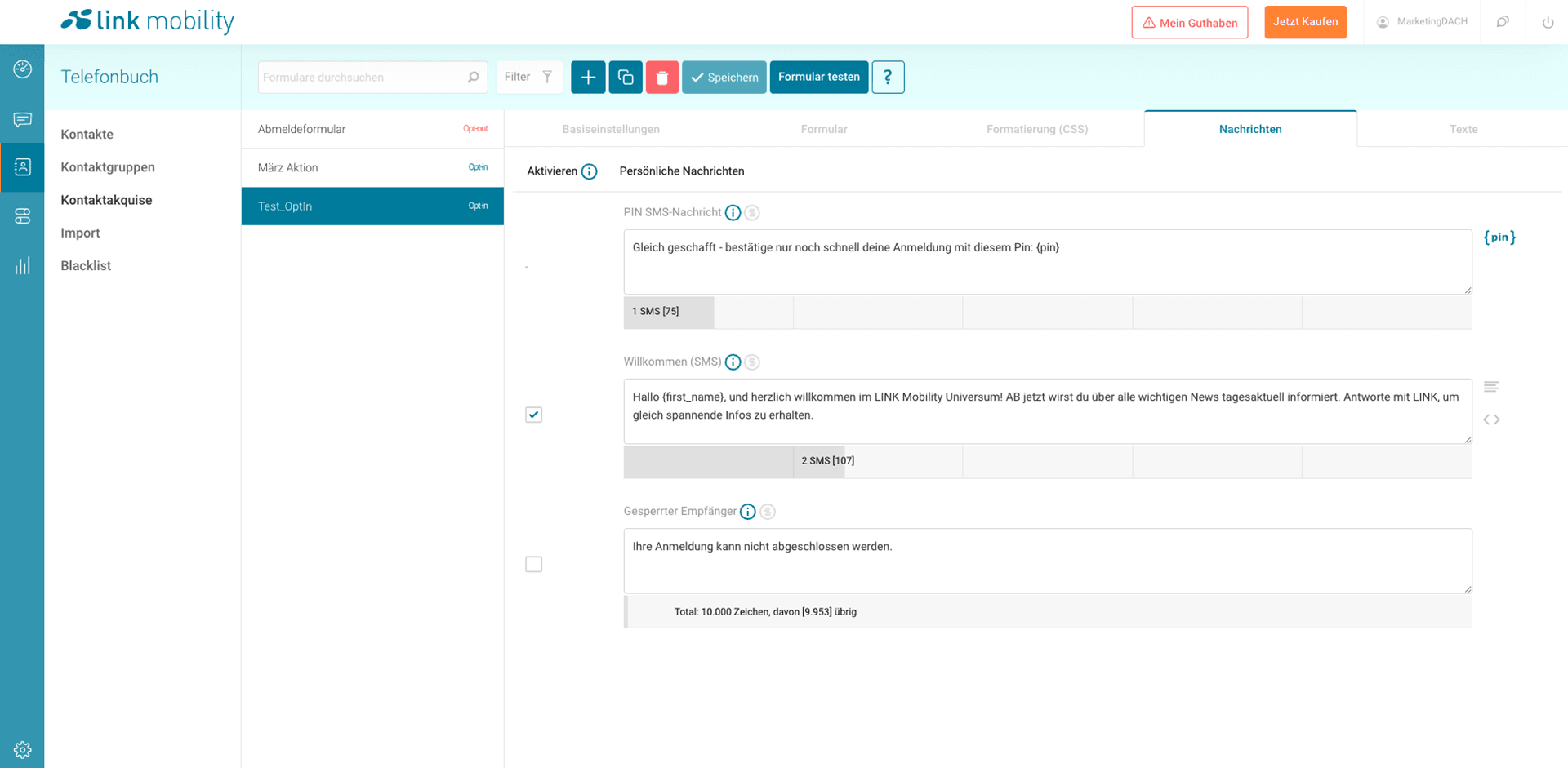
Task: Open the Texte tab
Action: 1463,129
